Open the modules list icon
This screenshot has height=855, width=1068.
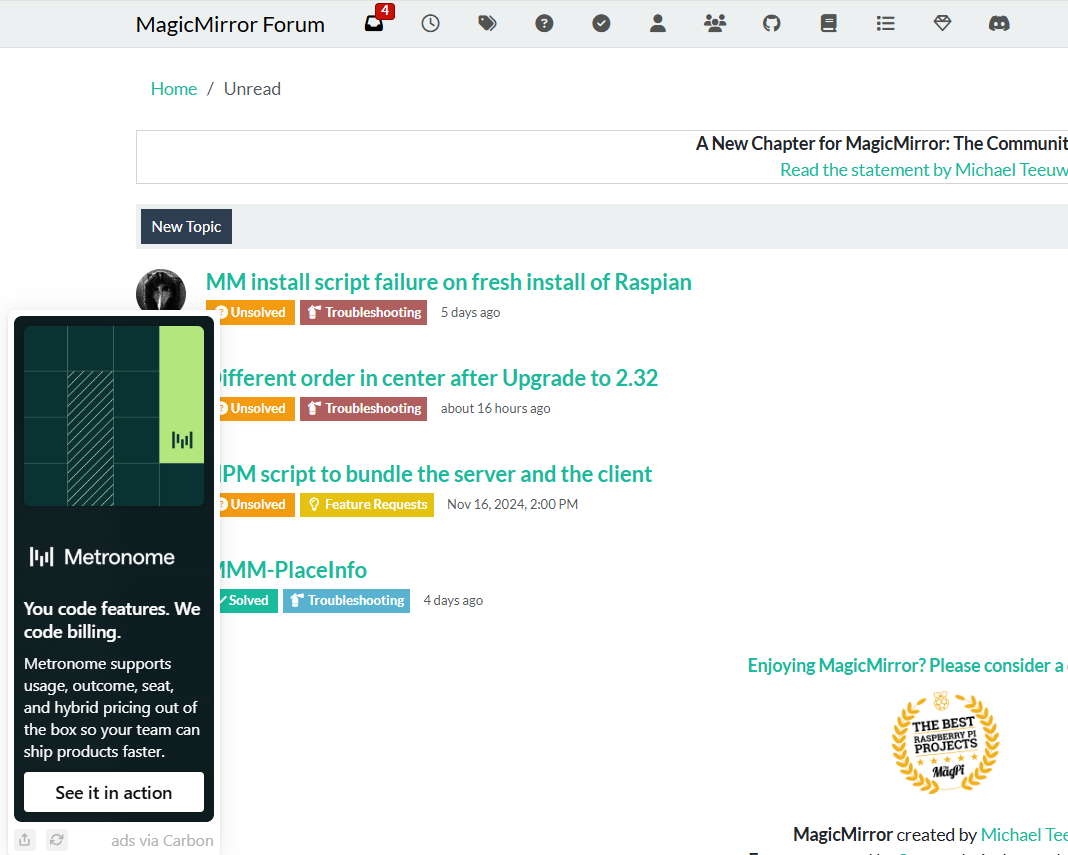click(x=885, y=24)
